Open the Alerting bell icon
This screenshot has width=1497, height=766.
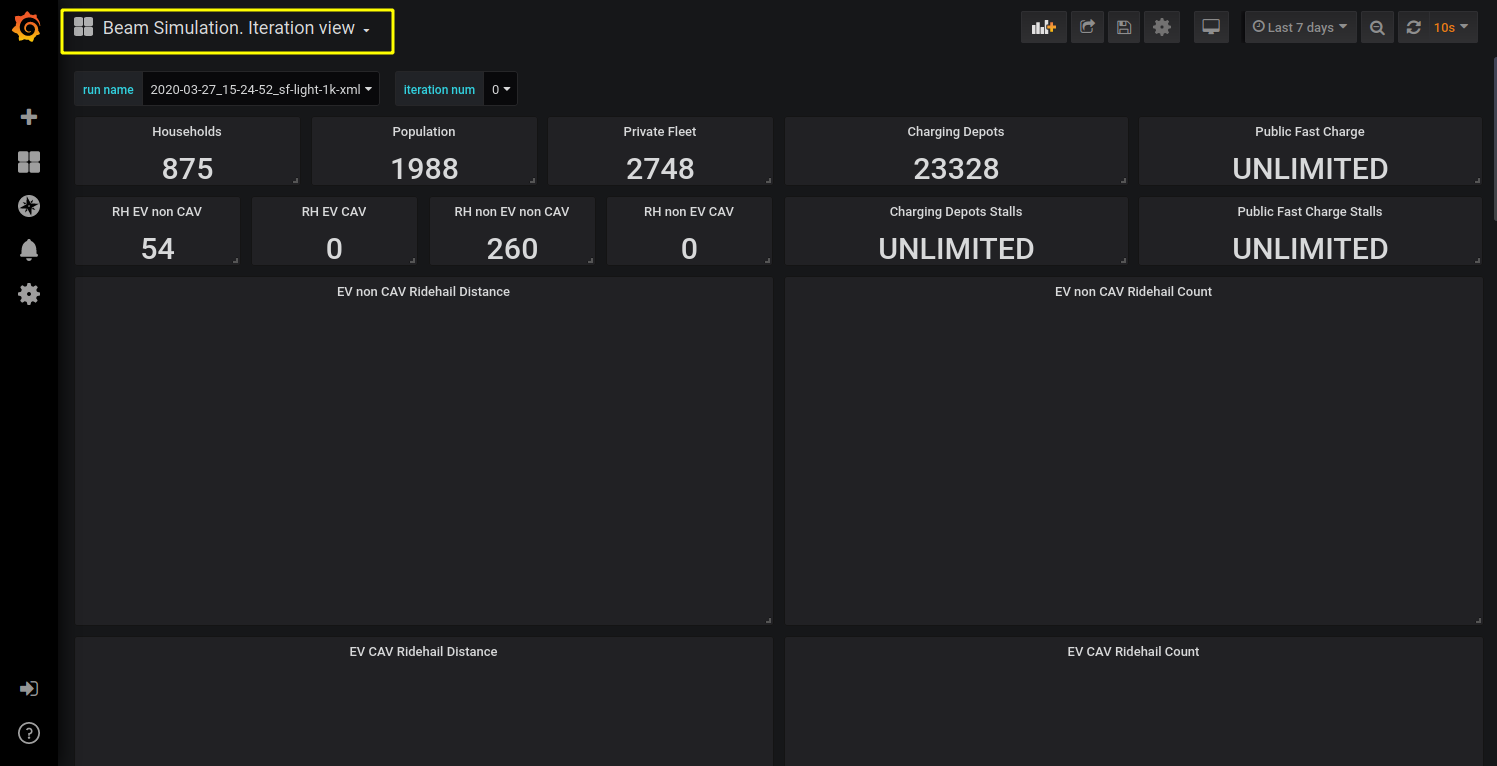point(29,250)
